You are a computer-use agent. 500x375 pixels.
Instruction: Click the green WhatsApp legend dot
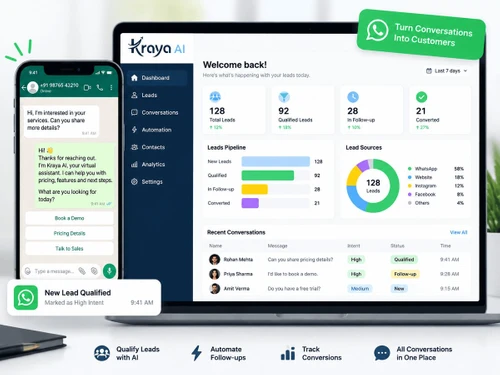pyautogui.click(x=410, y=169)
